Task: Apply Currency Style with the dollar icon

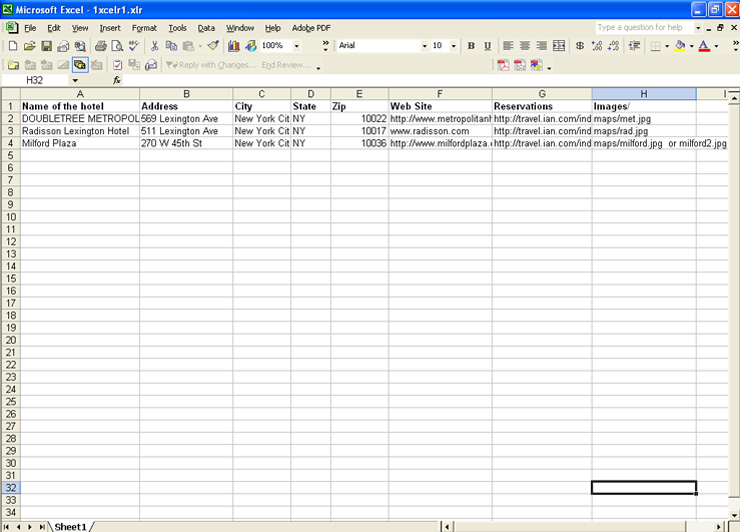Action: [580, 46]
